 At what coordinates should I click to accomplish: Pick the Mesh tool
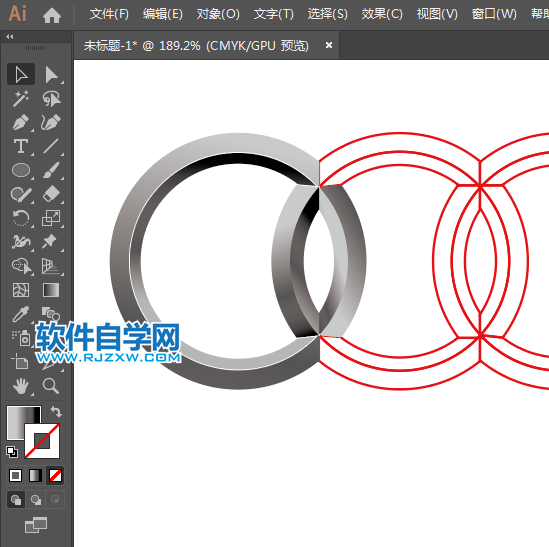click(21, 290)
